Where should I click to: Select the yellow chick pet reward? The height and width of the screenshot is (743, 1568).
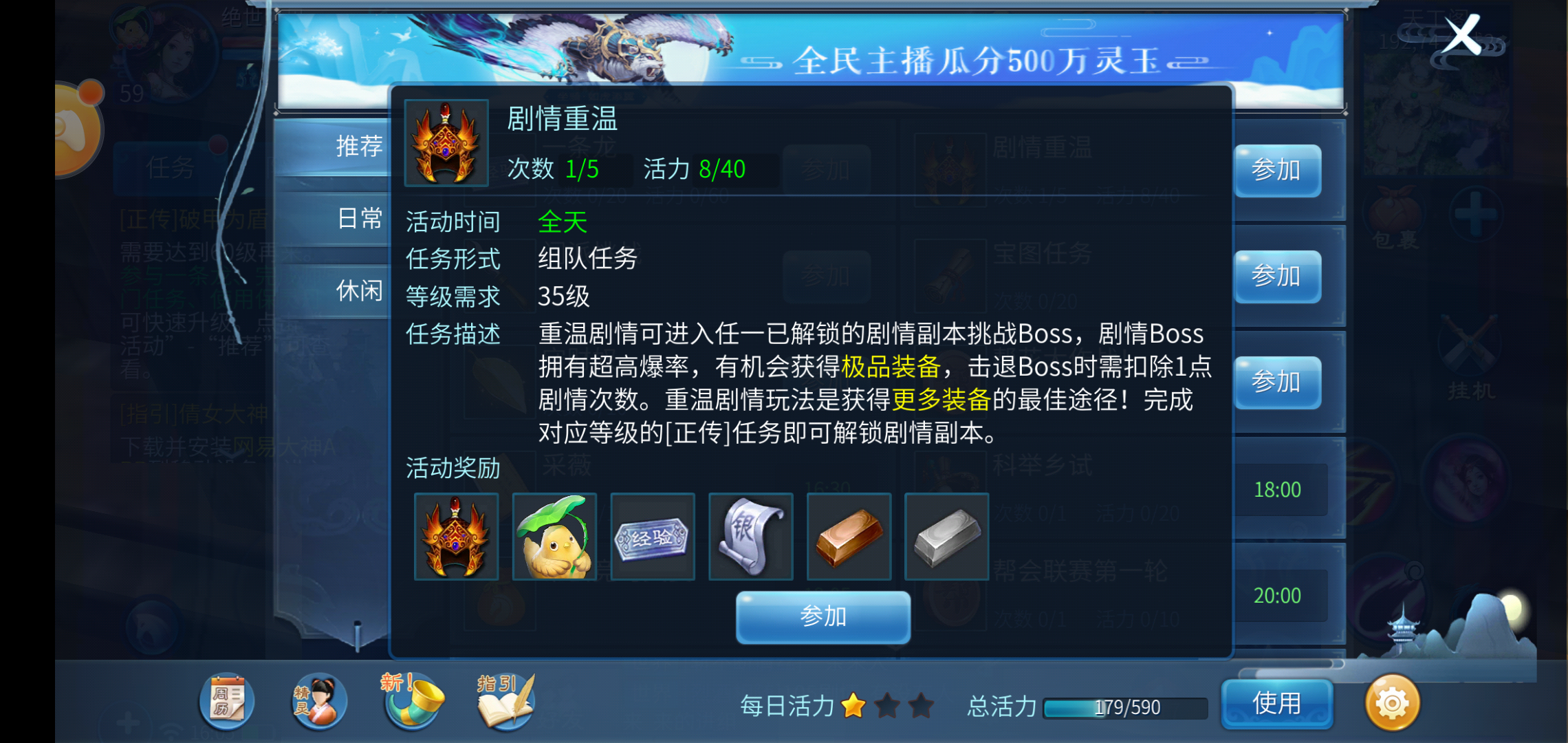click(554, 537)
